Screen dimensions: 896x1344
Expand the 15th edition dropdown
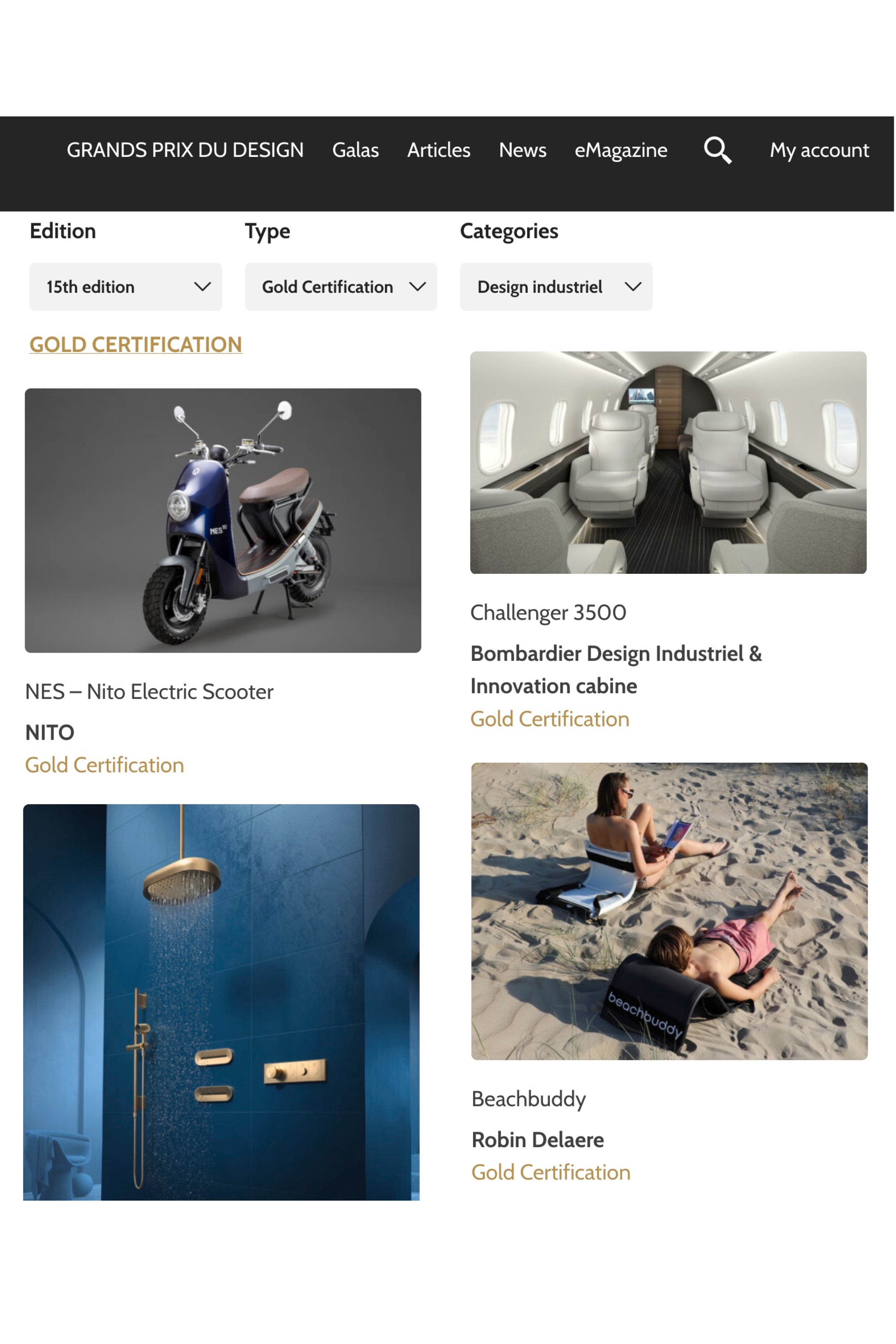point(126,287)
